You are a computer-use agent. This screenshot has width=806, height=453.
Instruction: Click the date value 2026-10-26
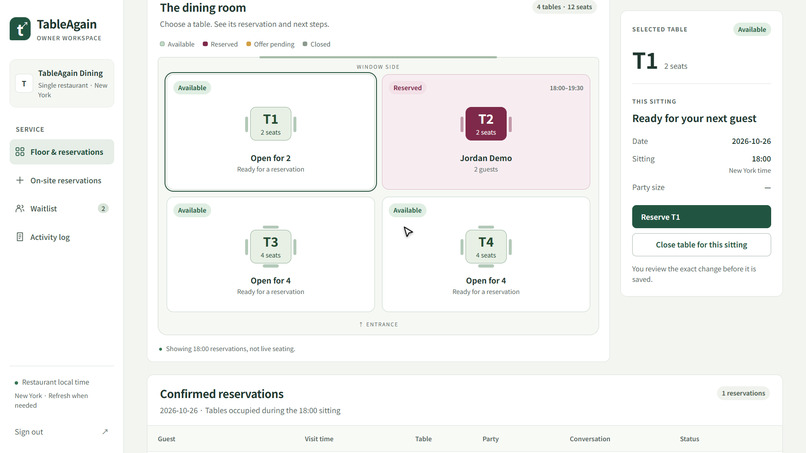[x=751, y=141]
